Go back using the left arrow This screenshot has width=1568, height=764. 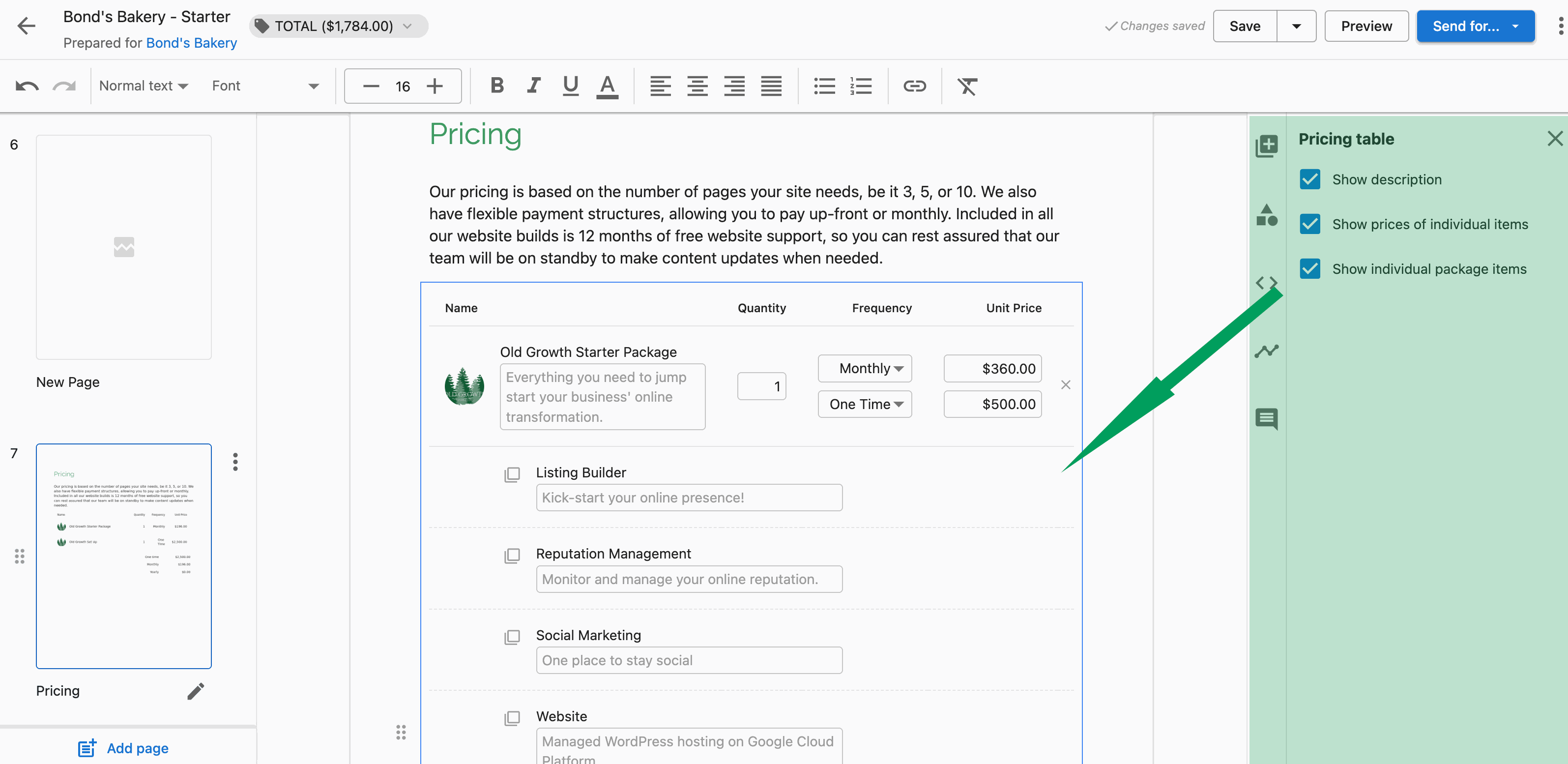26,26
